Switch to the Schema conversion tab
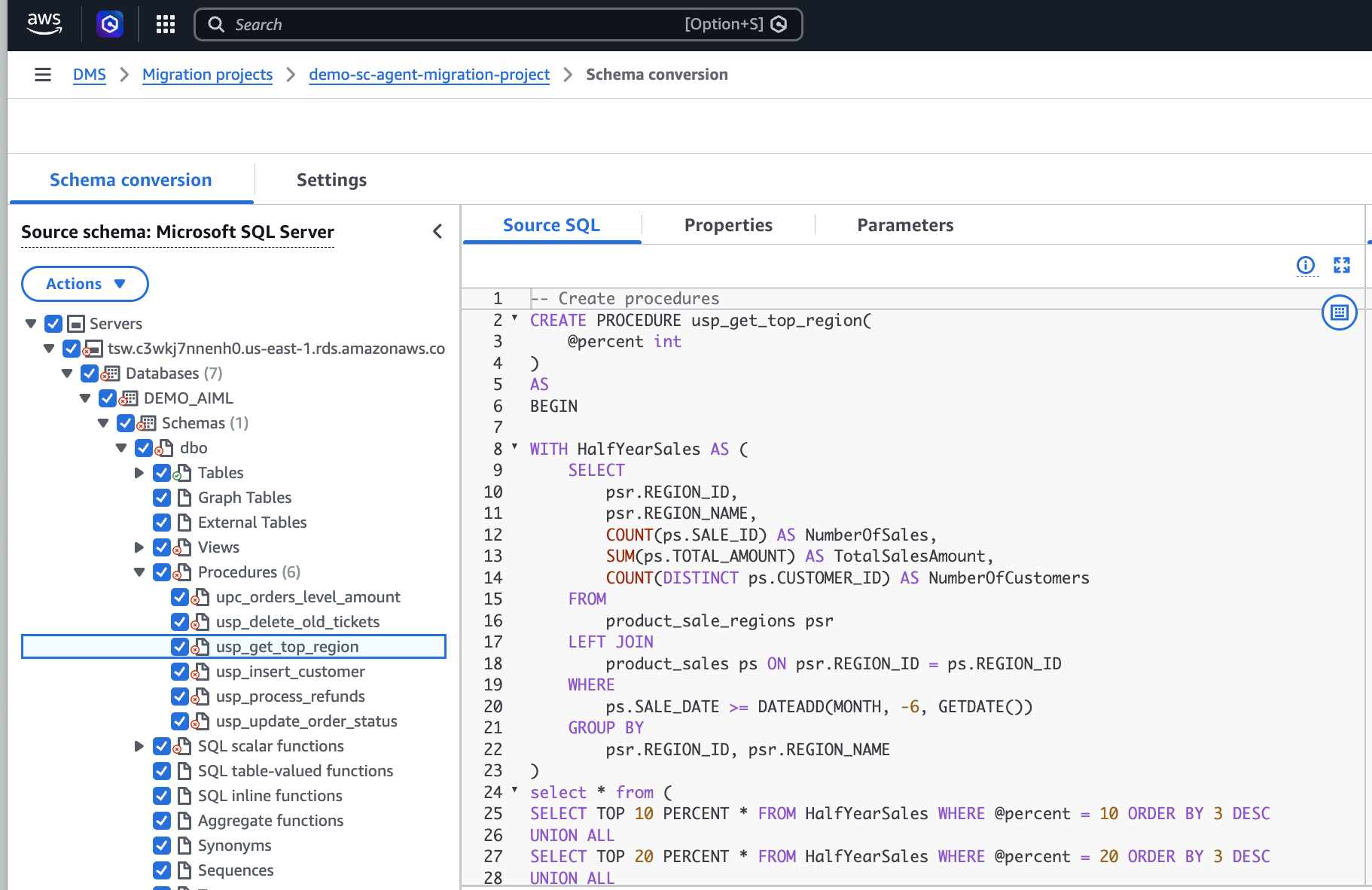Image resolution: width=1372 pixels, height=890 pixels. coord(131,180)
